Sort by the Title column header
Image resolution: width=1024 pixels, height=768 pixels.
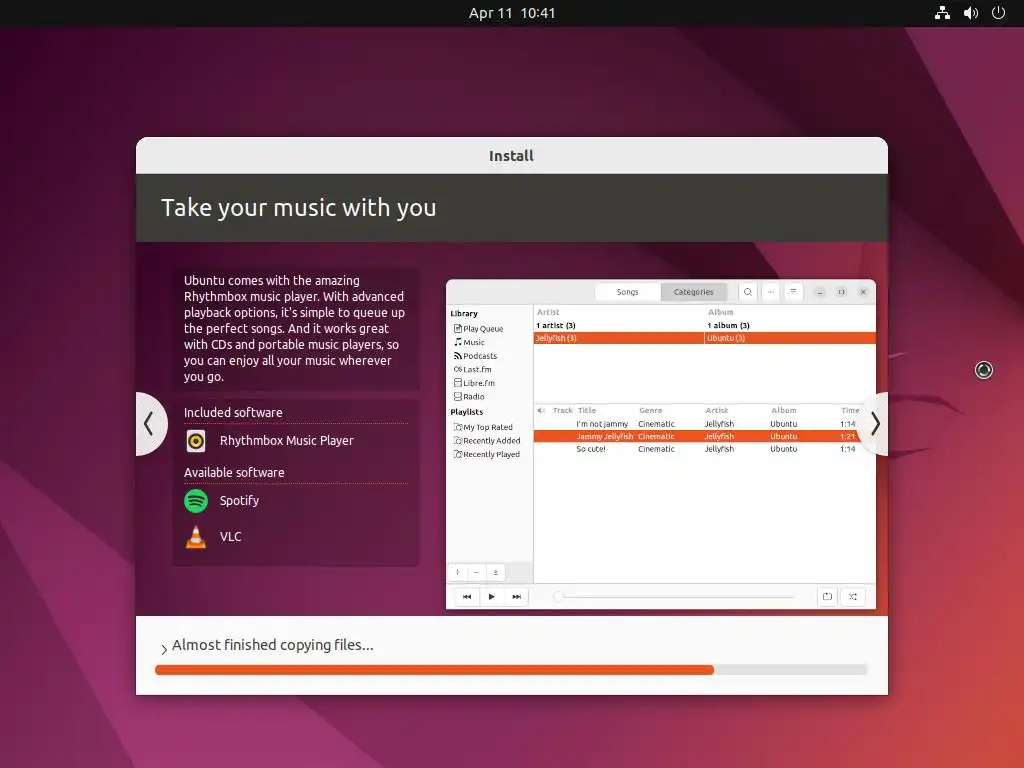(x=587, y=411)
